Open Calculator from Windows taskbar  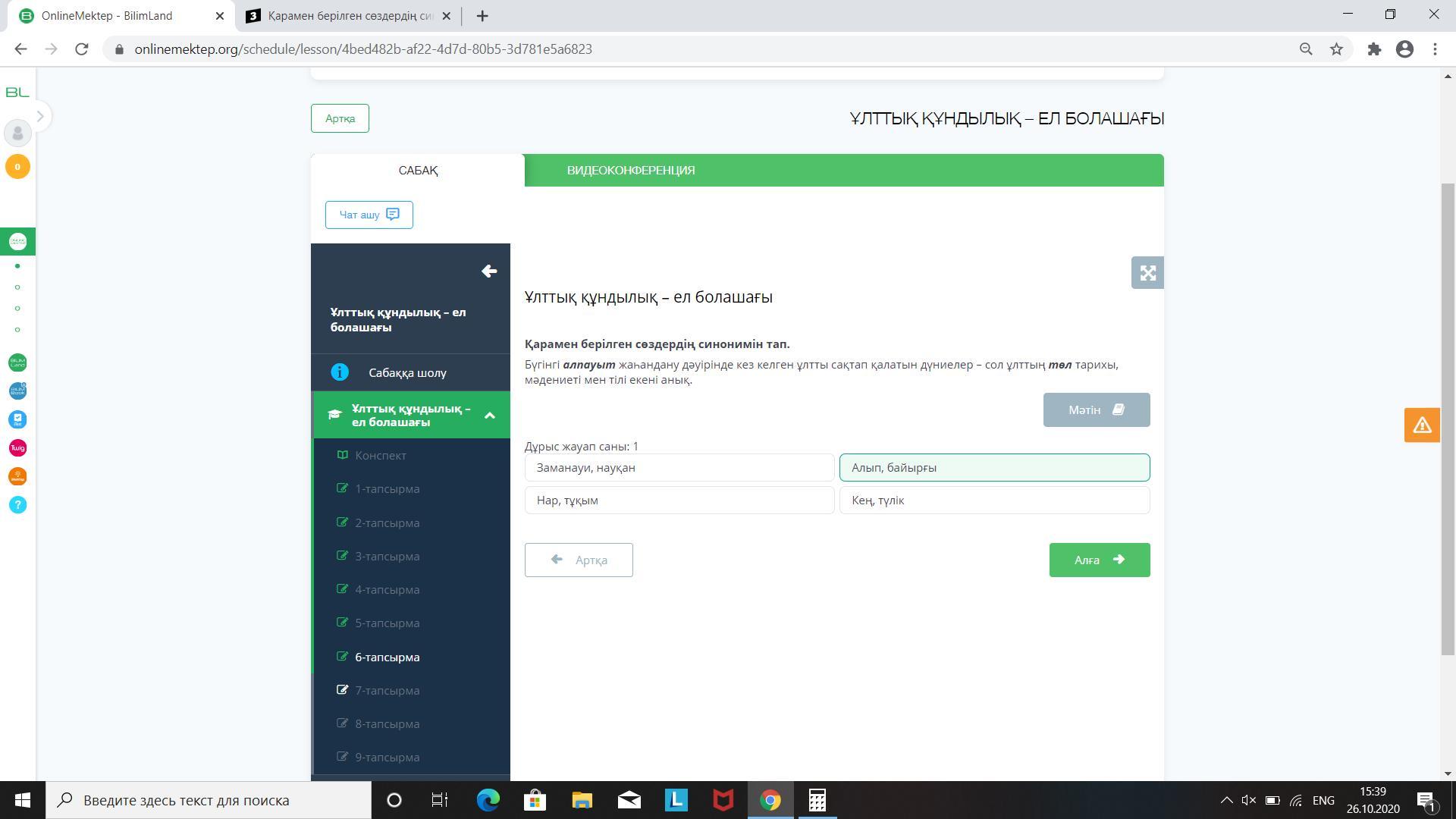[817, 800]
